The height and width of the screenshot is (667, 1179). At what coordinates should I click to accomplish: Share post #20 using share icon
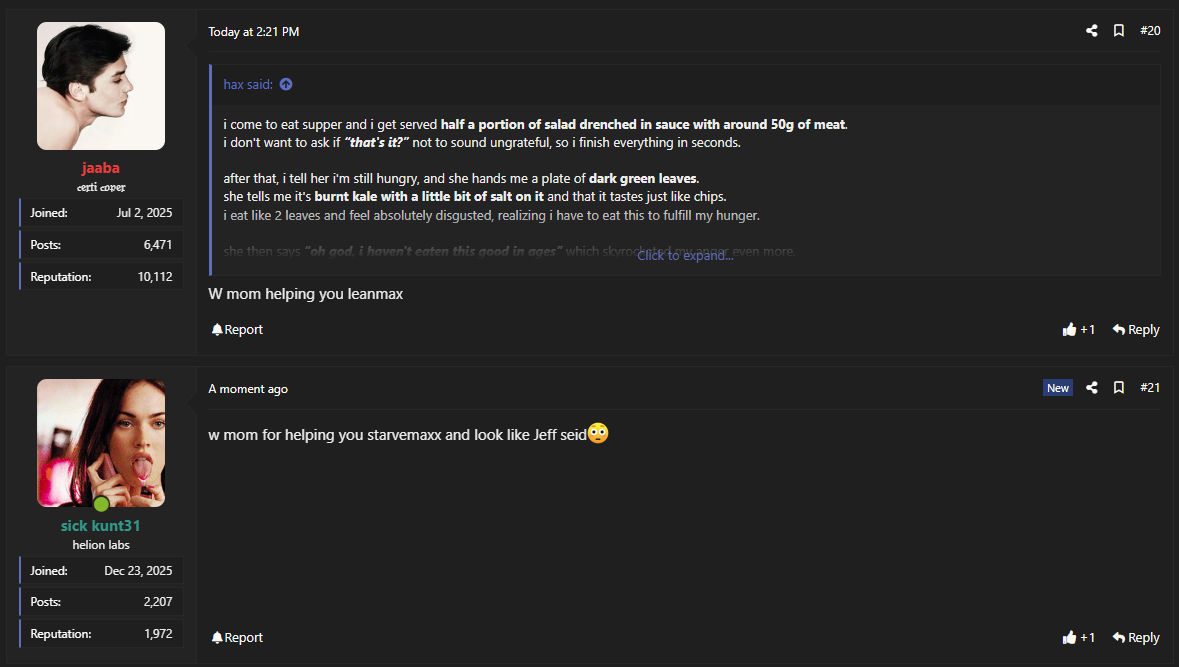click(1092, 31)
